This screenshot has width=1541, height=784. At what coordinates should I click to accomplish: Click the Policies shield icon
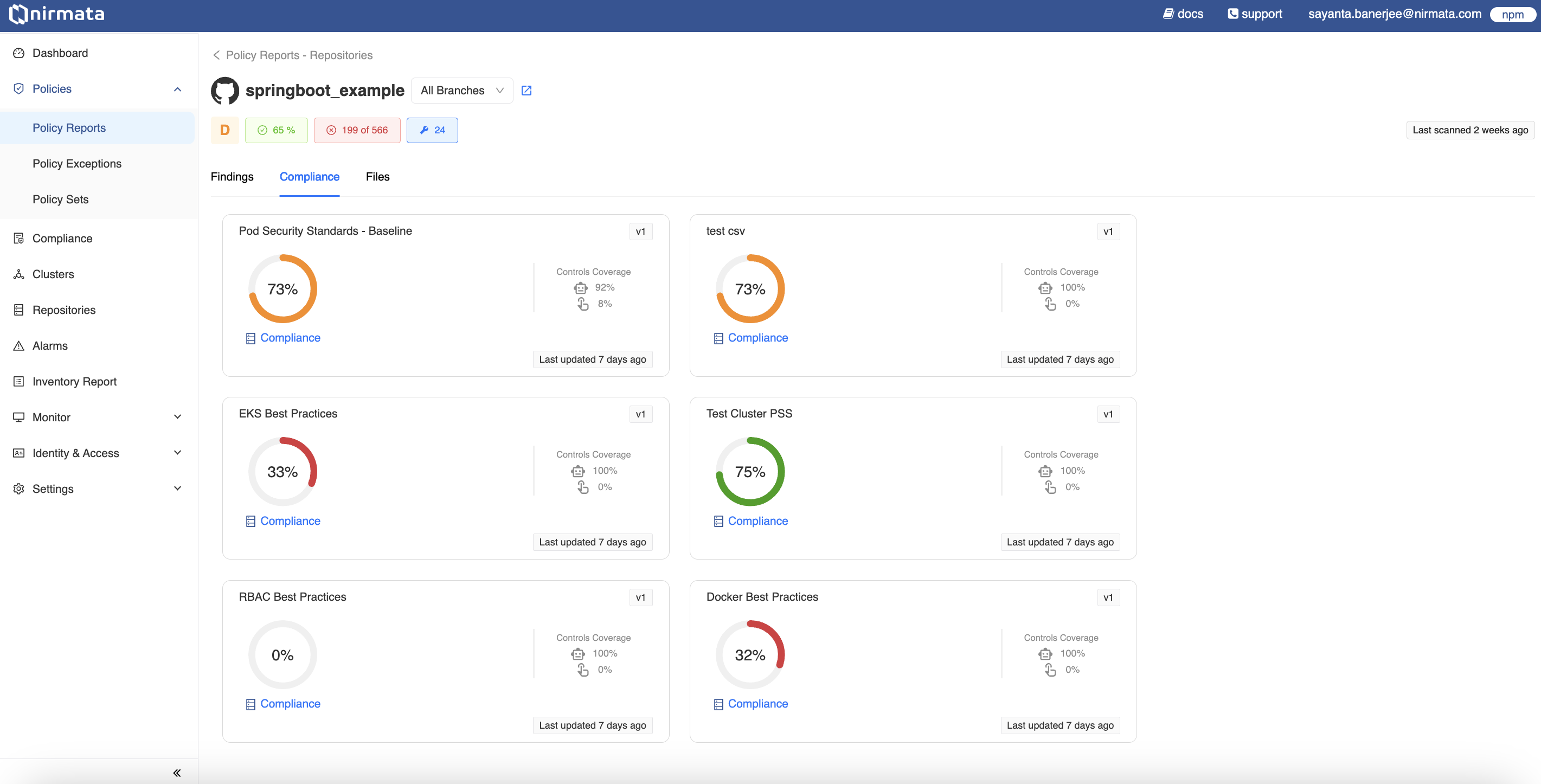(18, 89)
